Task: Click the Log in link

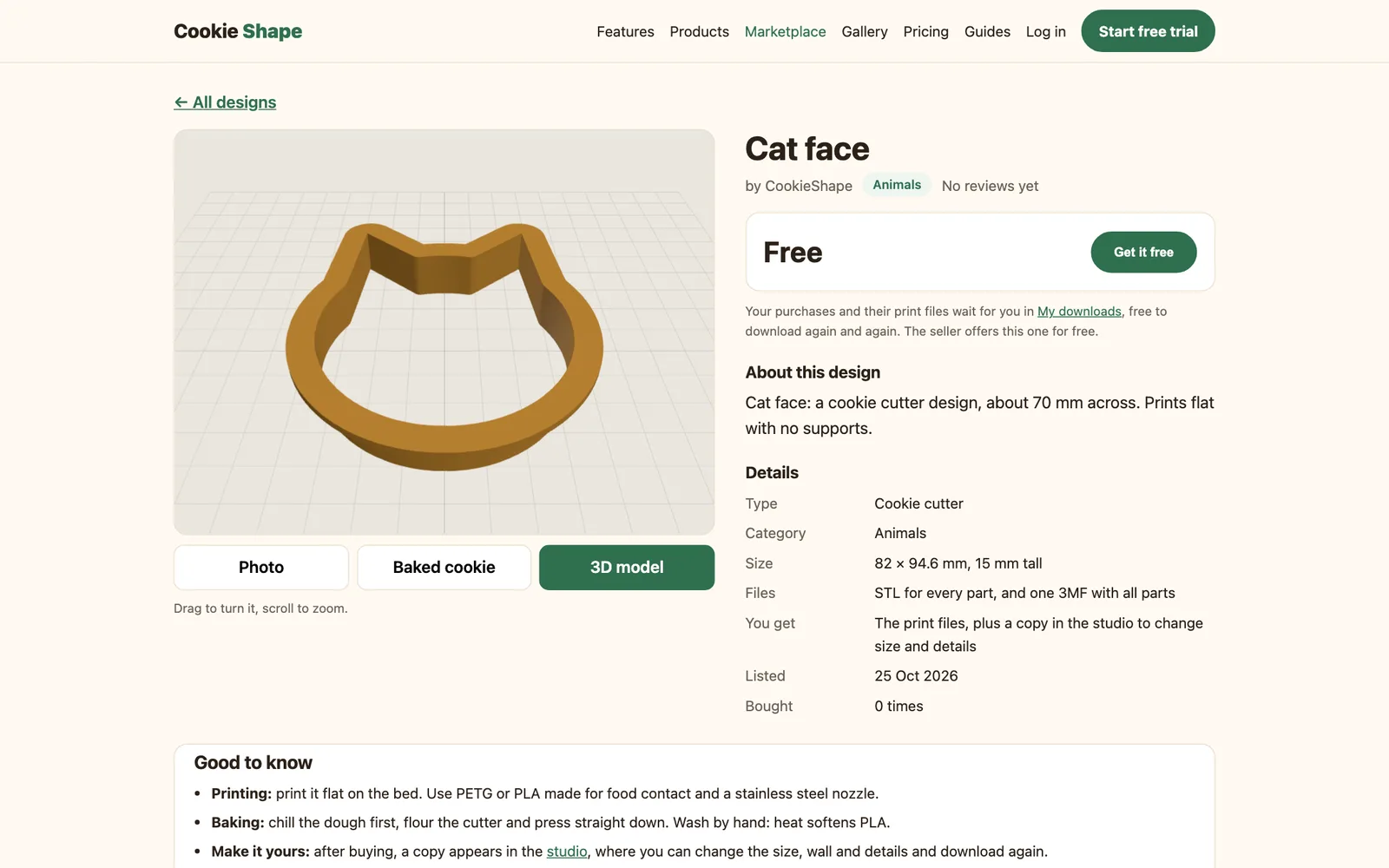Action: click(1045, 31)
